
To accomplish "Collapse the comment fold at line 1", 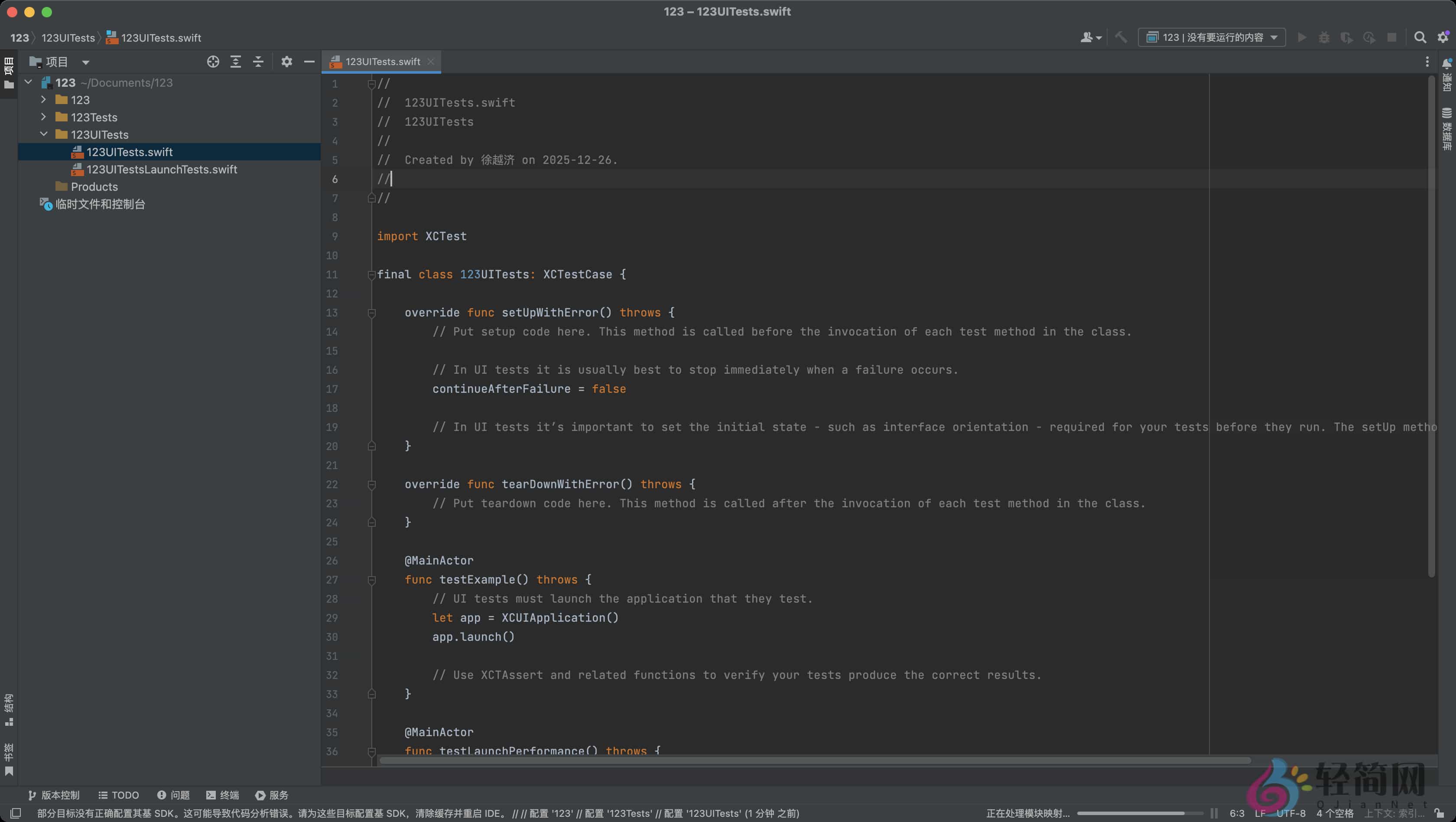I will click(372, 84).
